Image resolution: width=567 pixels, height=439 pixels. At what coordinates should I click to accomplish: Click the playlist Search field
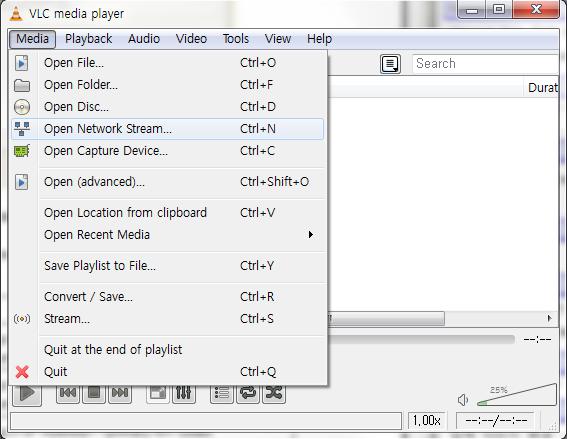point(485,64)
